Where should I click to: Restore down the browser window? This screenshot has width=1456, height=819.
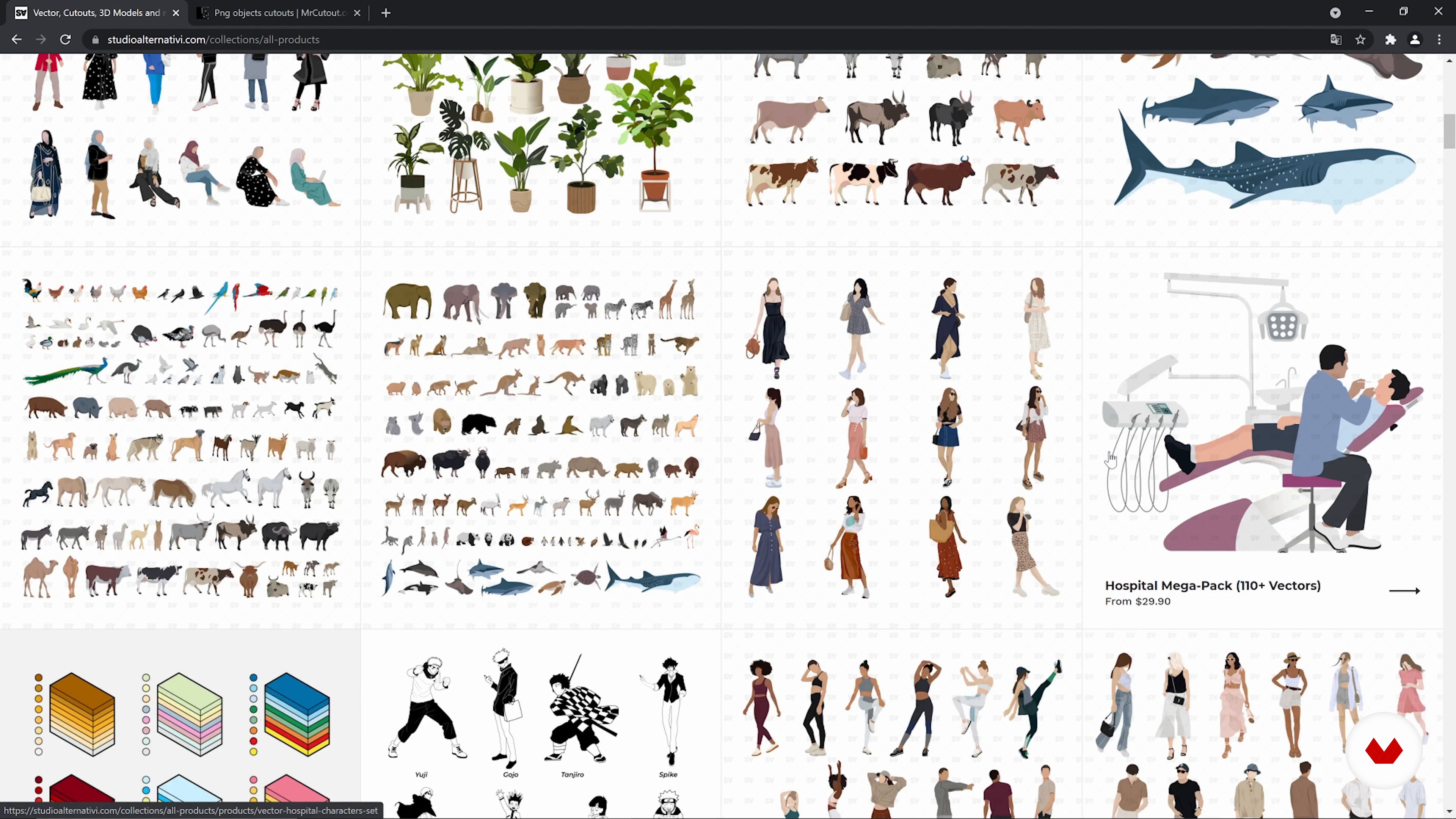[x=1403, y=12]
